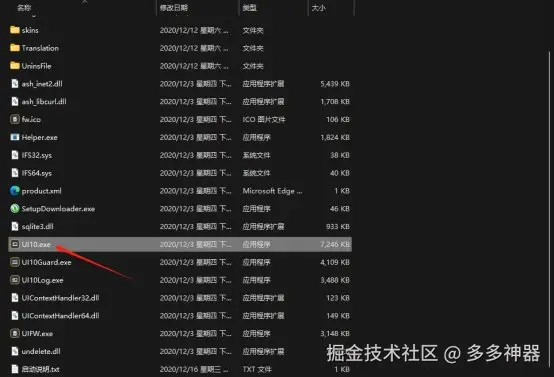This screenshot has width=554, height=377.
Task: Click the 5,439 KB size value
Action: [x=335, y=84]
